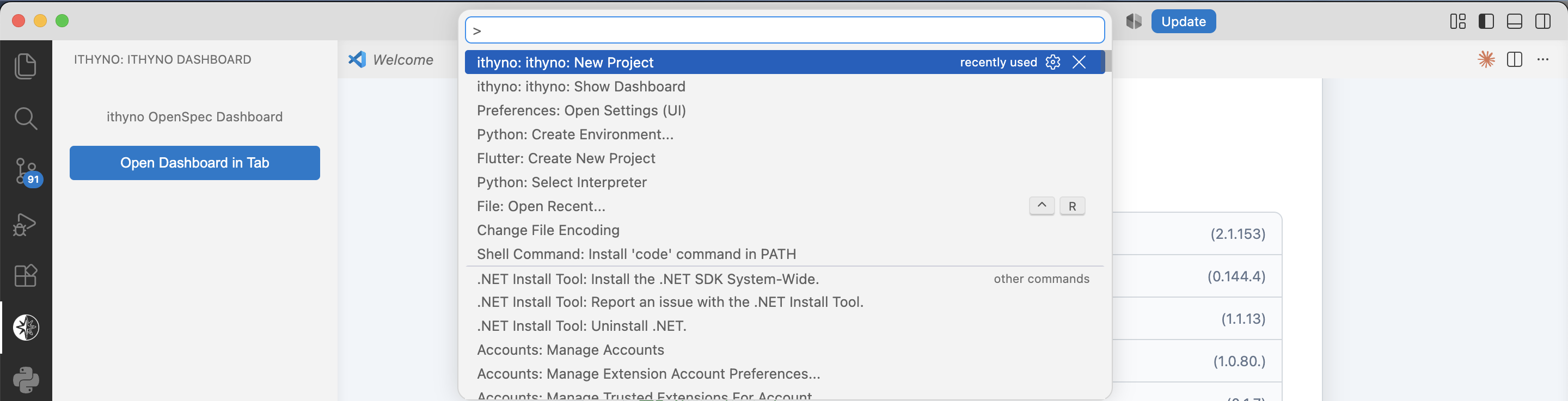Run ithyno: New Project command
1568x401 pixels.
coord(785,62)
